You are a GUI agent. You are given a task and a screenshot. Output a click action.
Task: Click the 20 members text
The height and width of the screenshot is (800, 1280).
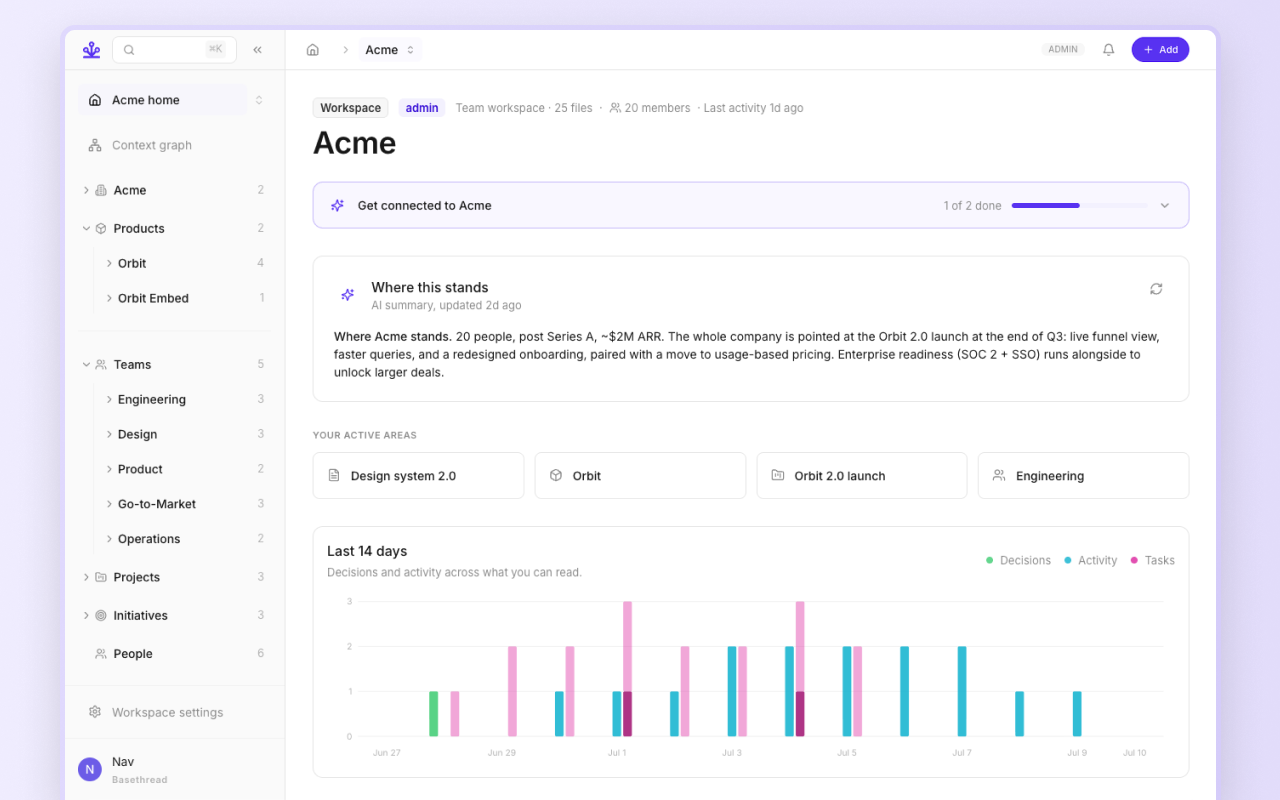click(x=657, y=108)
